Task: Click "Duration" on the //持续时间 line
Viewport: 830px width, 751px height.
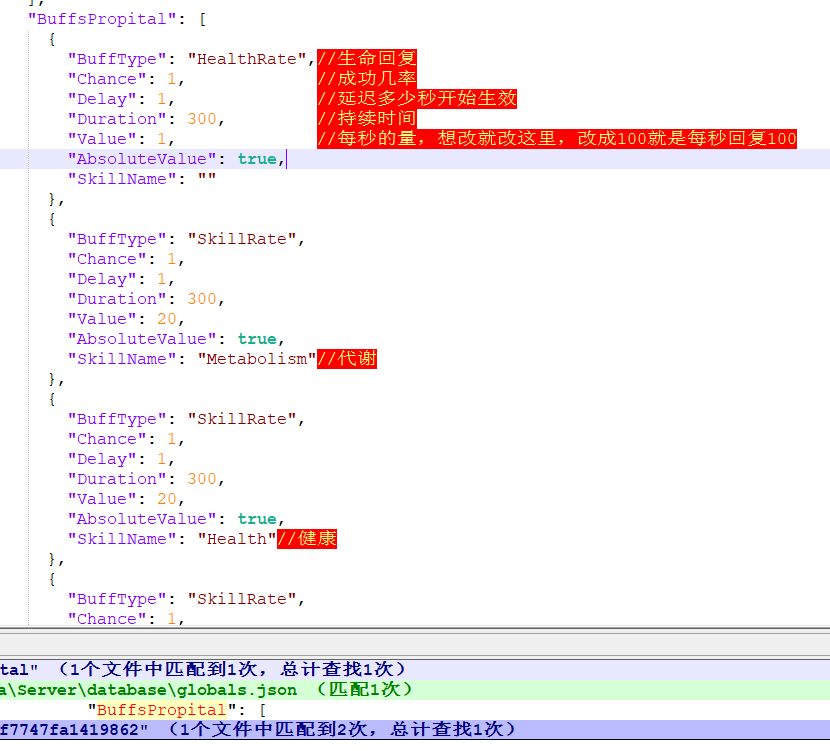Action: (117, 119)
